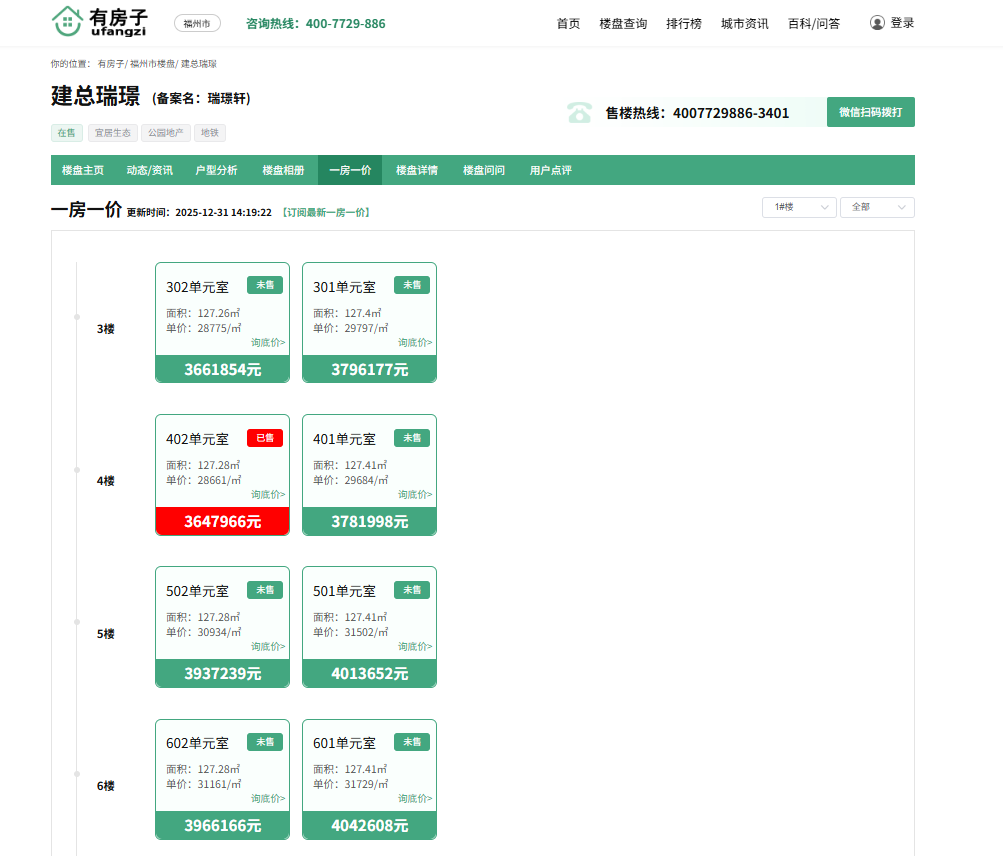Image resolution: width=1003 pixels, height=856 pixels.
Task: Click the 未售 badge on unit 501
Action: click(411, 590)
